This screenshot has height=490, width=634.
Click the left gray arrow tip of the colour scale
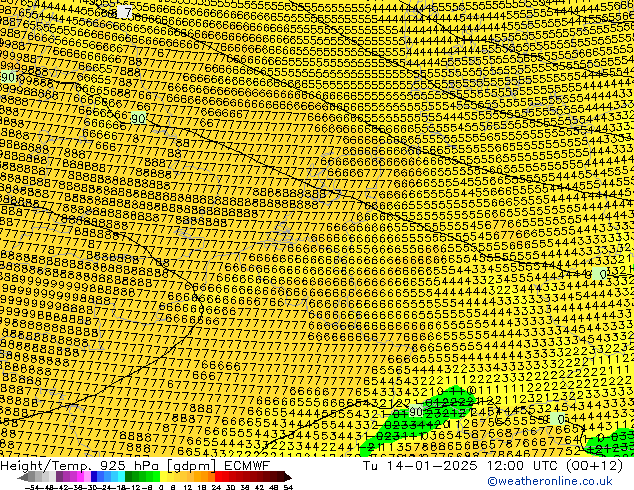point(23,477)
